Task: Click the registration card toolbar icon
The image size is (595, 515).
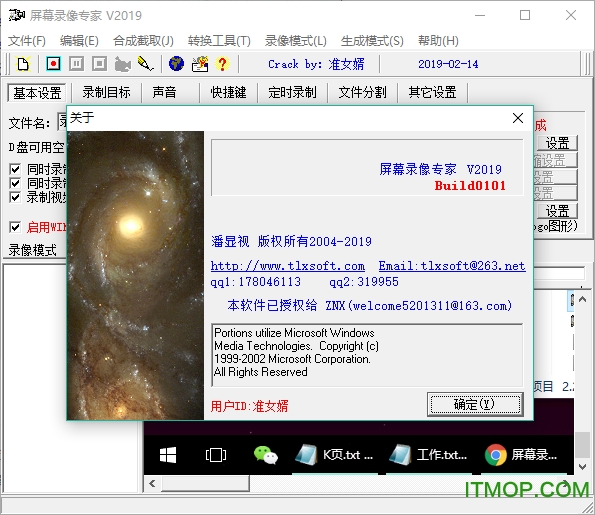Action: point(200,64)
